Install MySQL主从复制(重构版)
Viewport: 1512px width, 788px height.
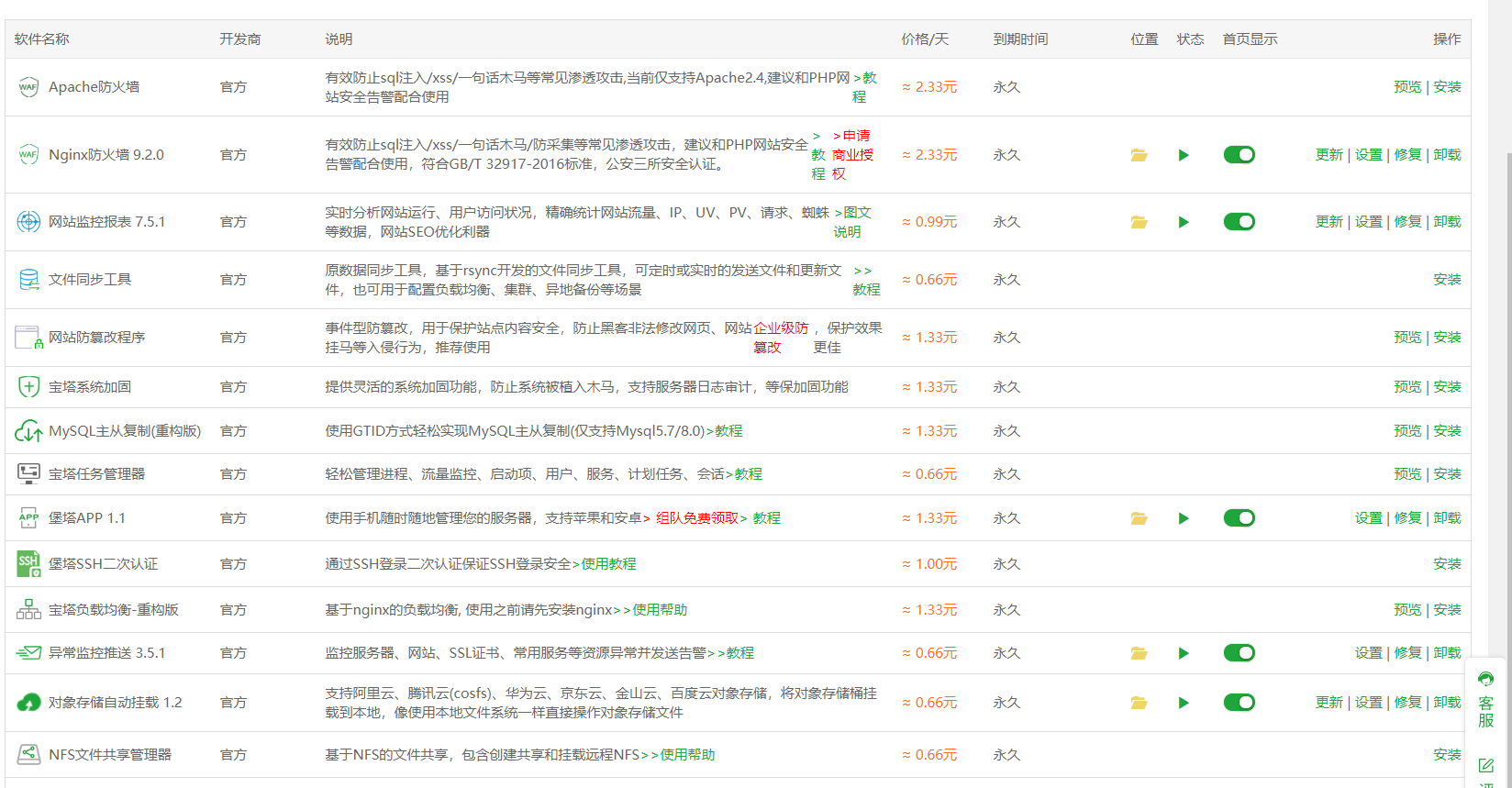[1447, 431]
